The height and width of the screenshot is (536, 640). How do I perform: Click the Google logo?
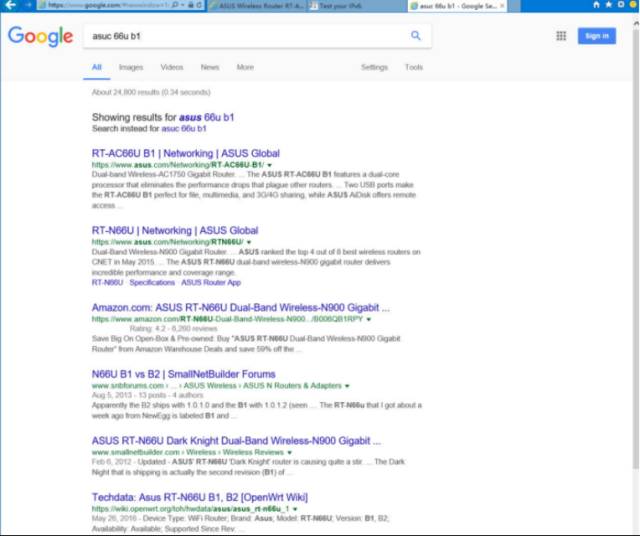coord(40,36)
